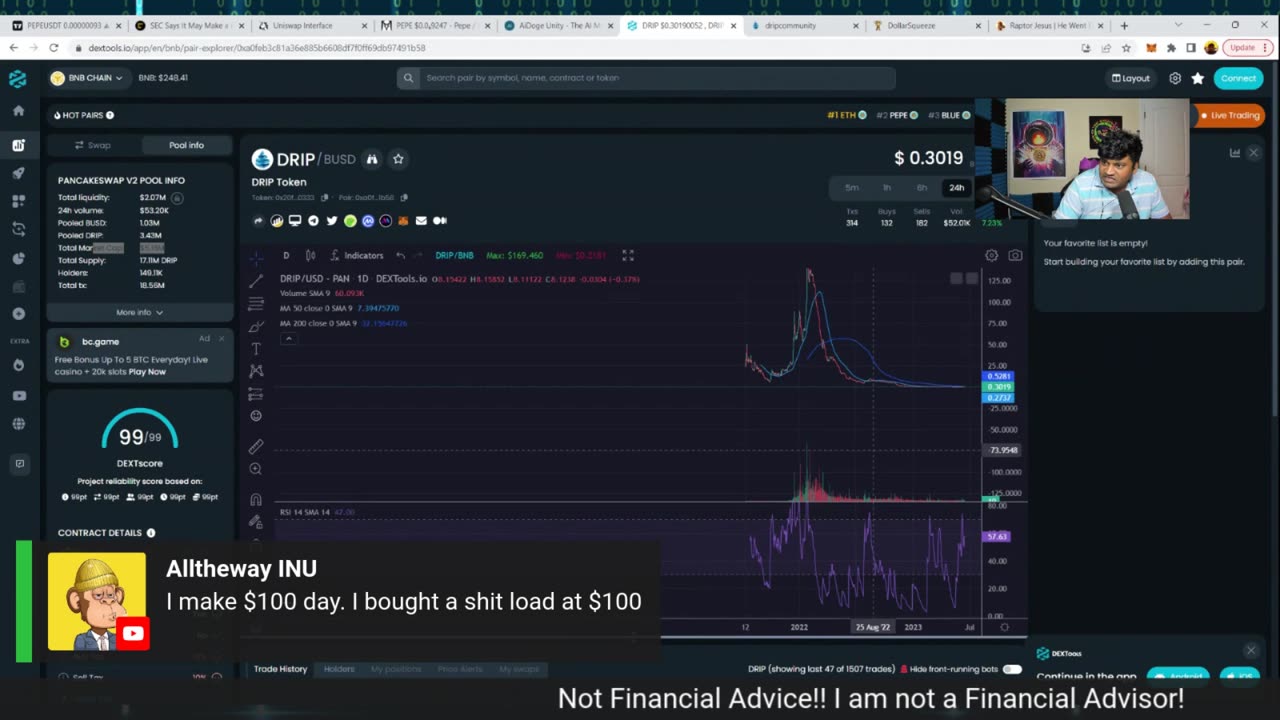This screenshot has height=720, width=1280.
Task: Take a chart snapshot with camera icon
Action: click(1015, 256)
